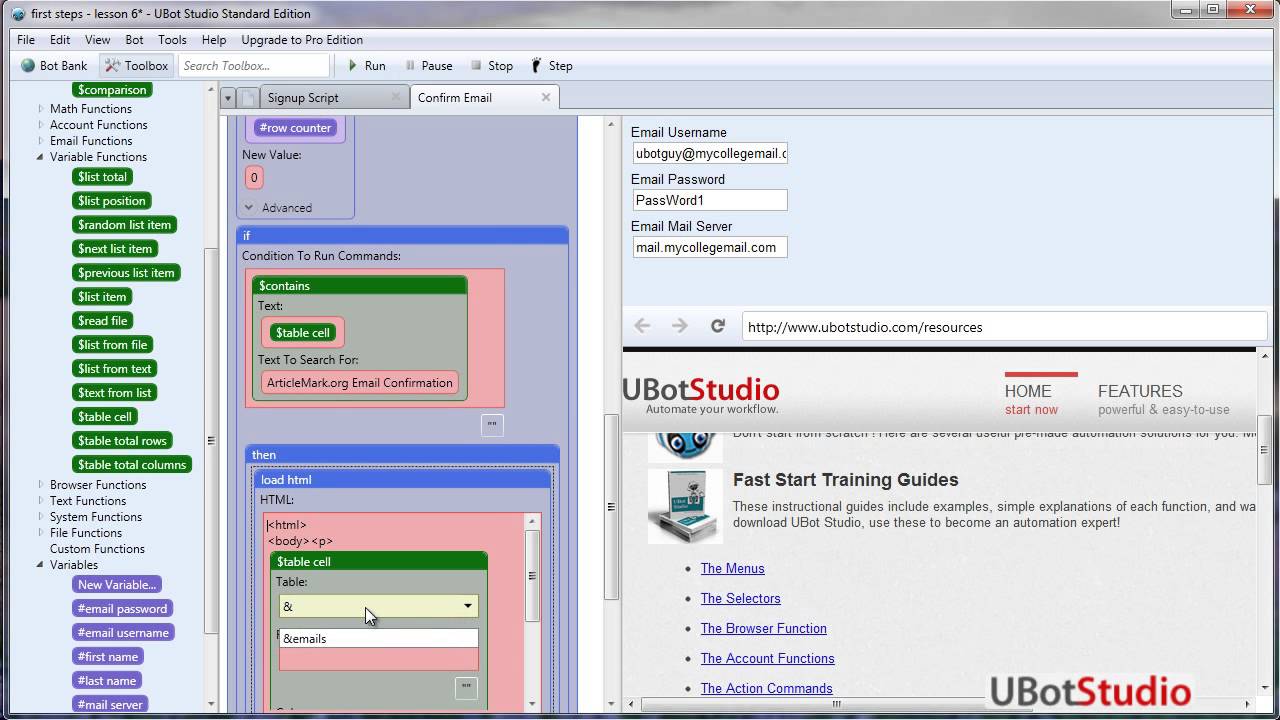Image resolution: width=1280 pixels, height=720 pixels.
Task: Select the $random list item function
Action: point(124,225)
